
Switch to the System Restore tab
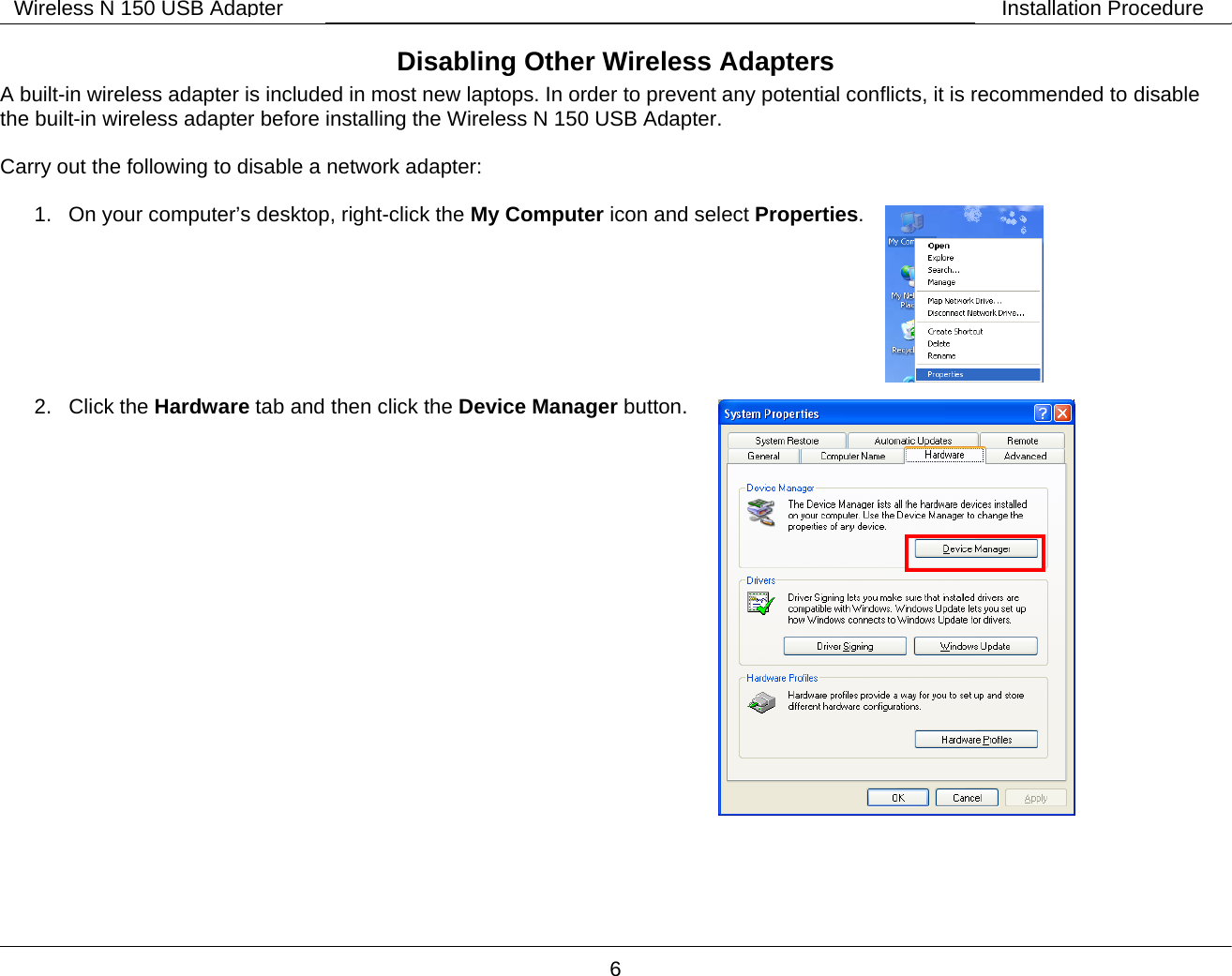pos(786,440)
